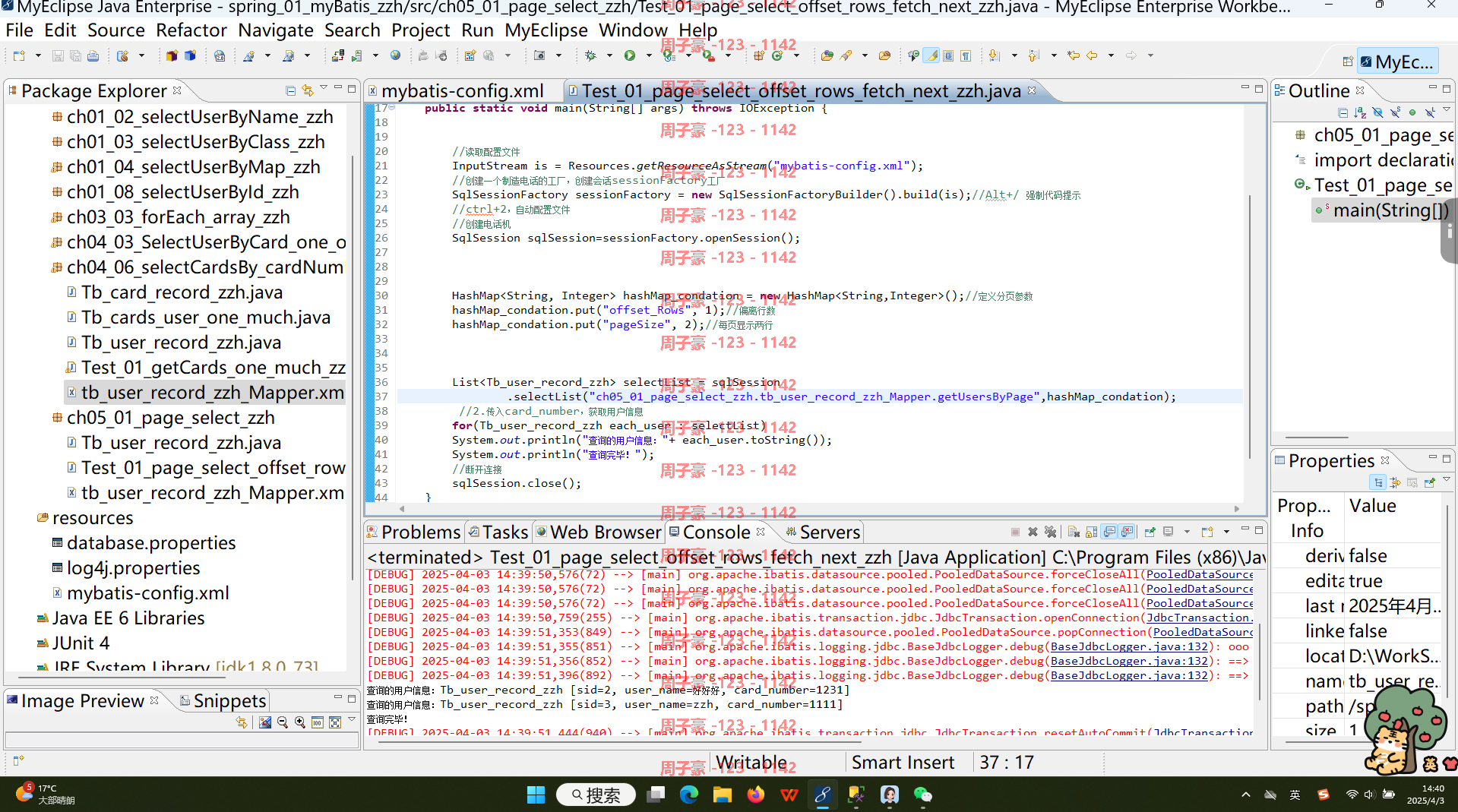
Task: Zoom out in Image Preview
Action: 283,722
